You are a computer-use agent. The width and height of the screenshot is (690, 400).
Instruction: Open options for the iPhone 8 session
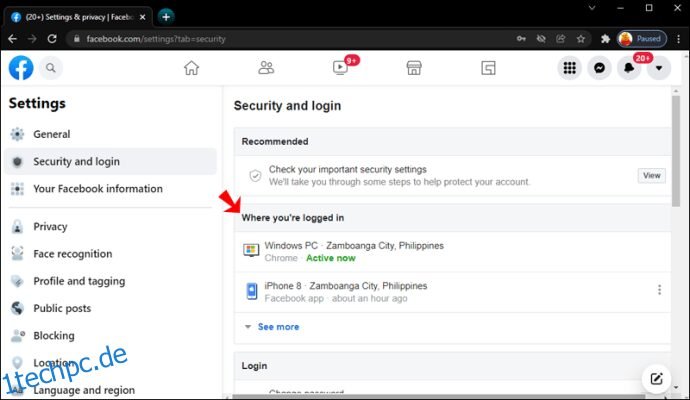(659, 290)
